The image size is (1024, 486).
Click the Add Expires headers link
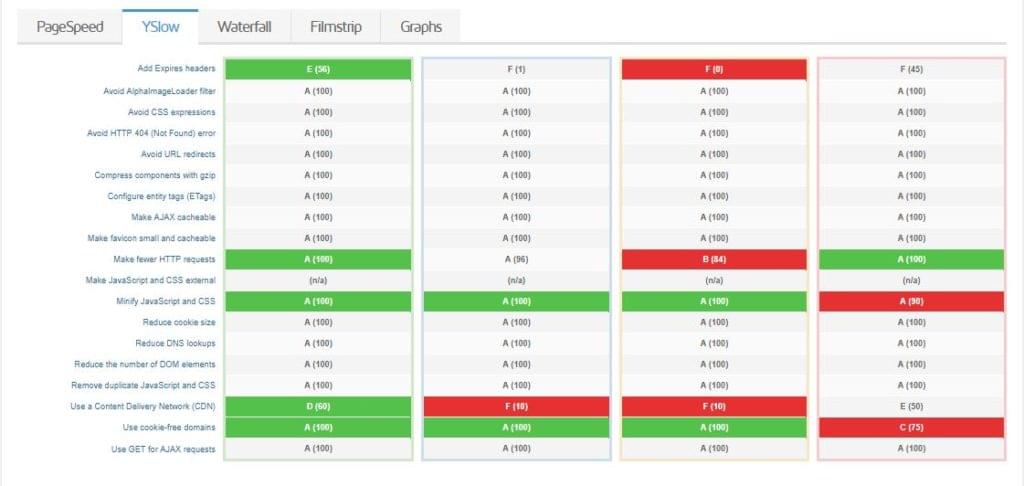tap(176, 69)
